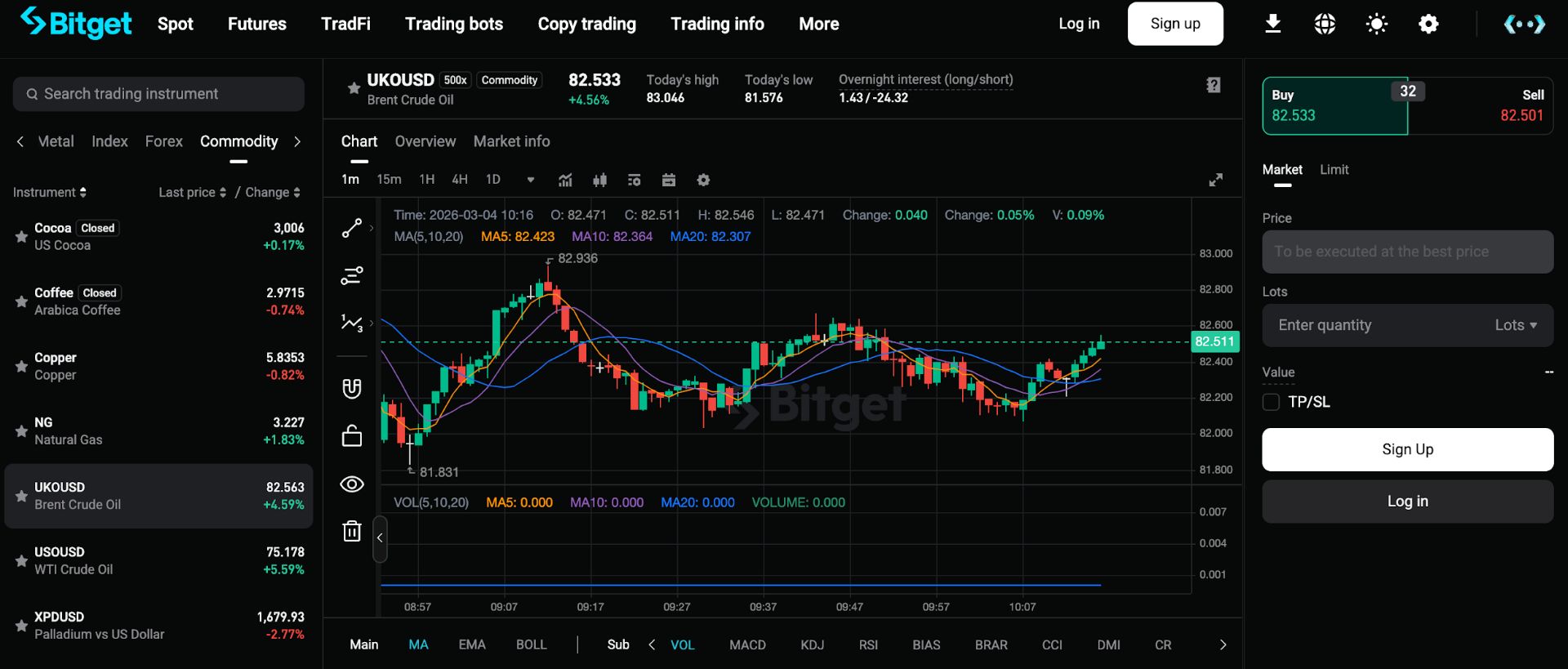Toggle VOL sub indicator

683,644
